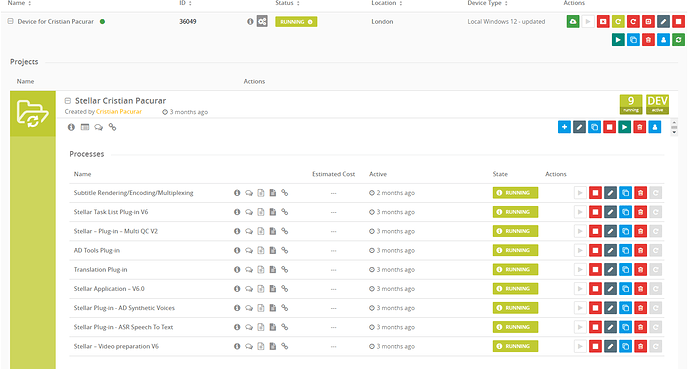Screen dimensions: 690x369
Task: Add a new process with blue plus button
Action: (564, 127)
